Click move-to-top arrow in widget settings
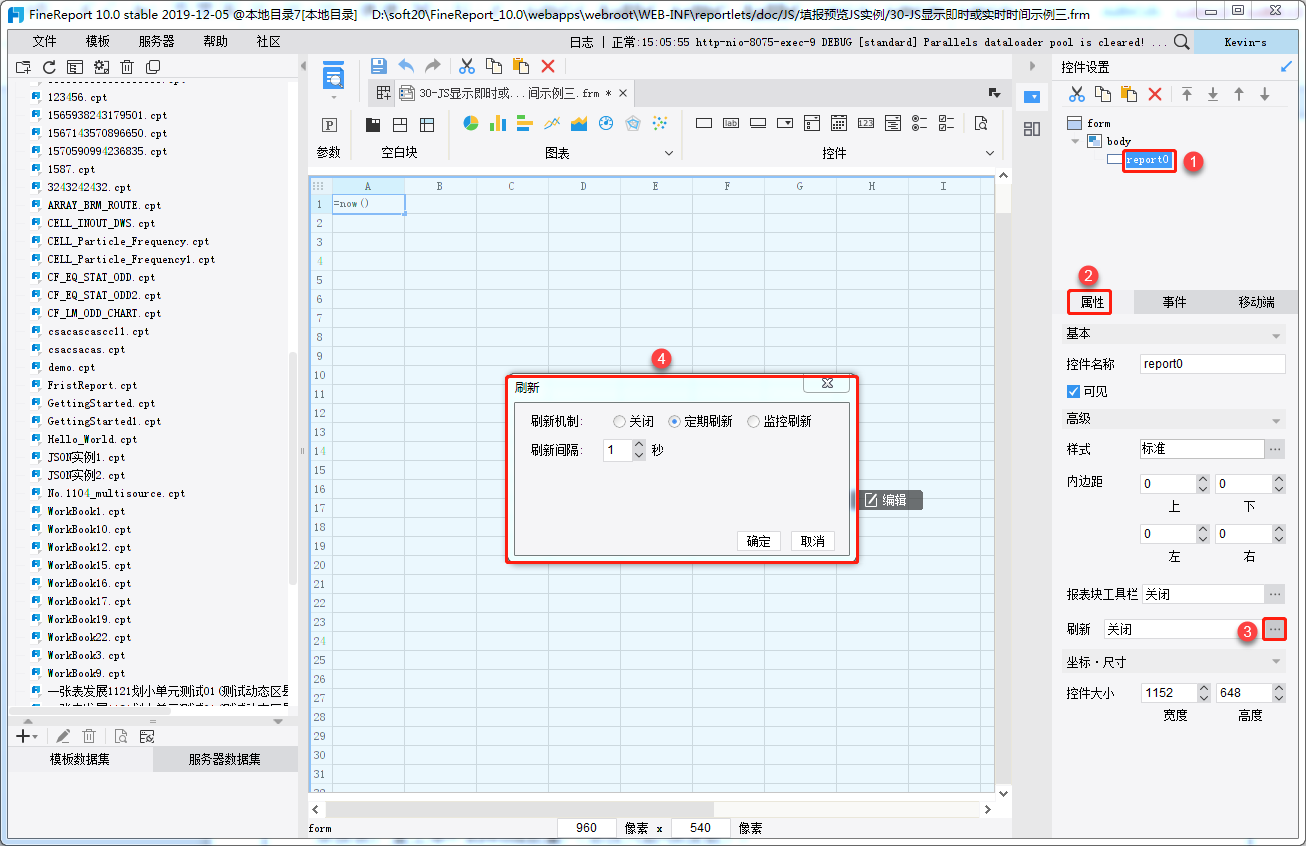Viewport: 1306px width, 846px height. point(1187,94)
